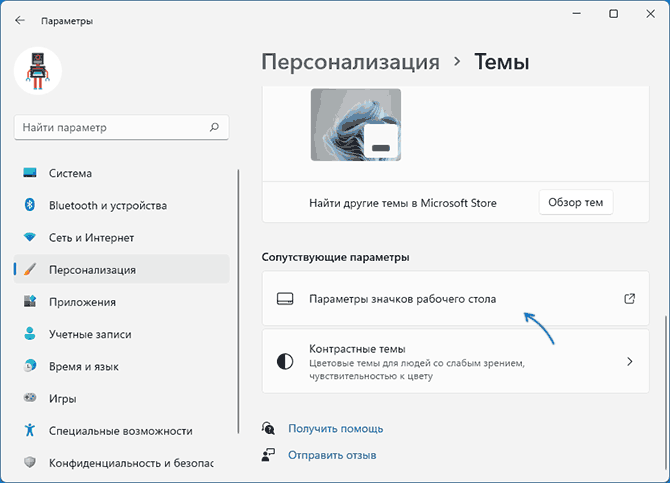
Task: Open Конфиденциальность и безопасность section
Action: pos(122,462)
